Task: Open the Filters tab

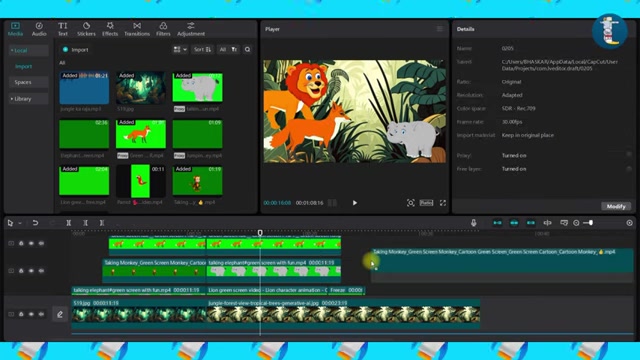Action: 163,29
